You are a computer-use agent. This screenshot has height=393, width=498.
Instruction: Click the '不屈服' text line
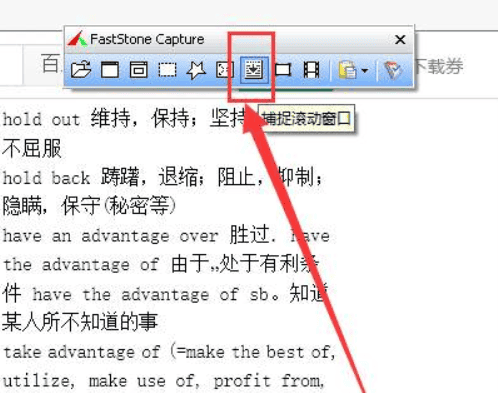pyautogui.click(x=32, y=148)
